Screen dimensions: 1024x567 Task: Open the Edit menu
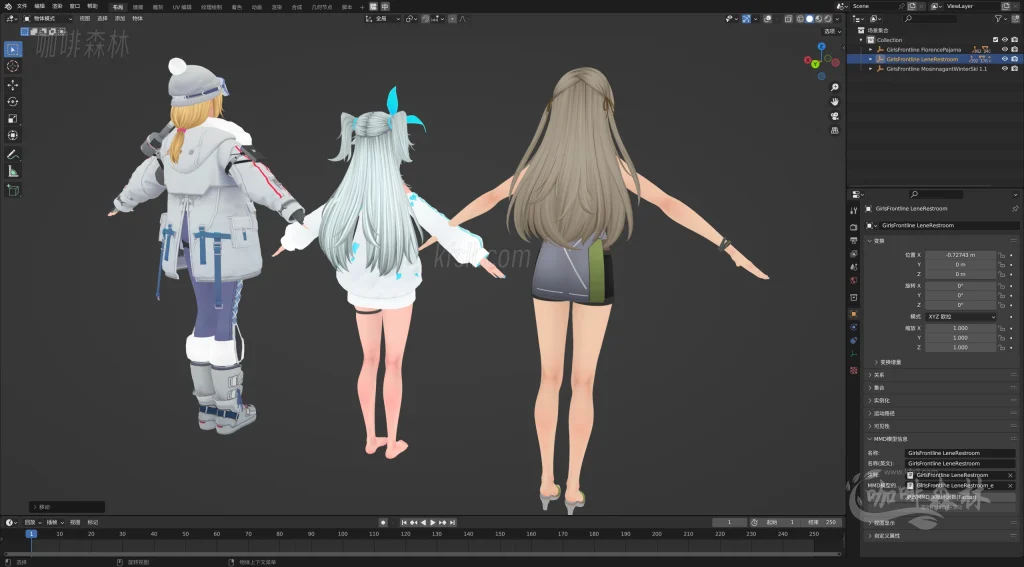click(39, 7)
